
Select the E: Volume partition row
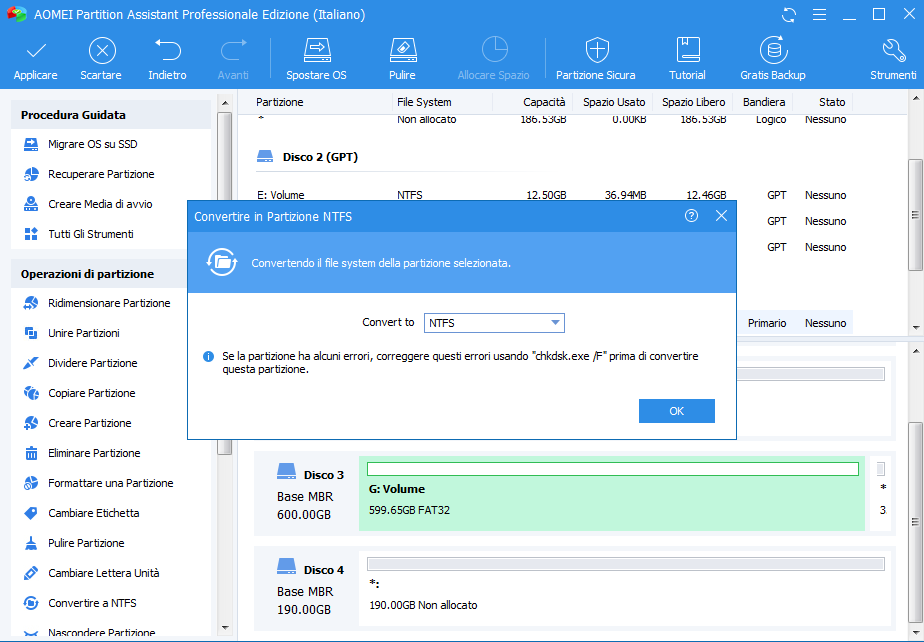pos(552,195)
